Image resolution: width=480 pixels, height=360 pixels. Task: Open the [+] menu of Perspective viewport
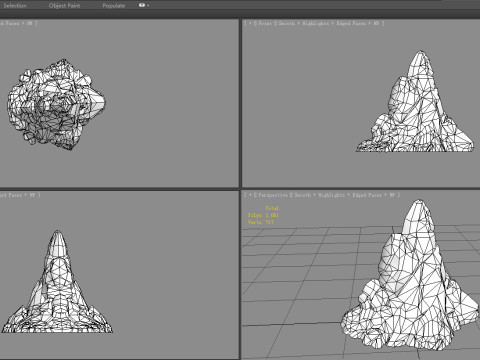(249, 195)
